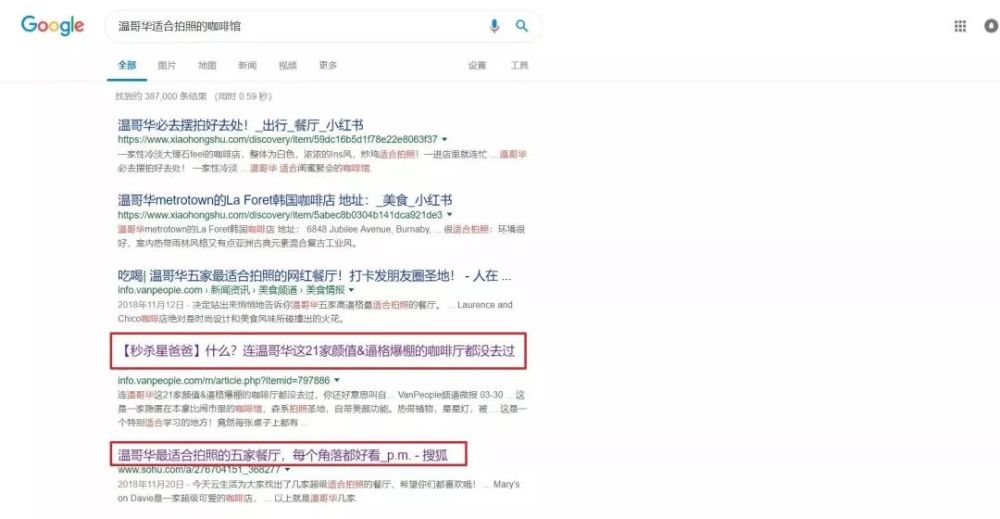Open result 温哥华必去摆拍好去处

pos(240,125)
